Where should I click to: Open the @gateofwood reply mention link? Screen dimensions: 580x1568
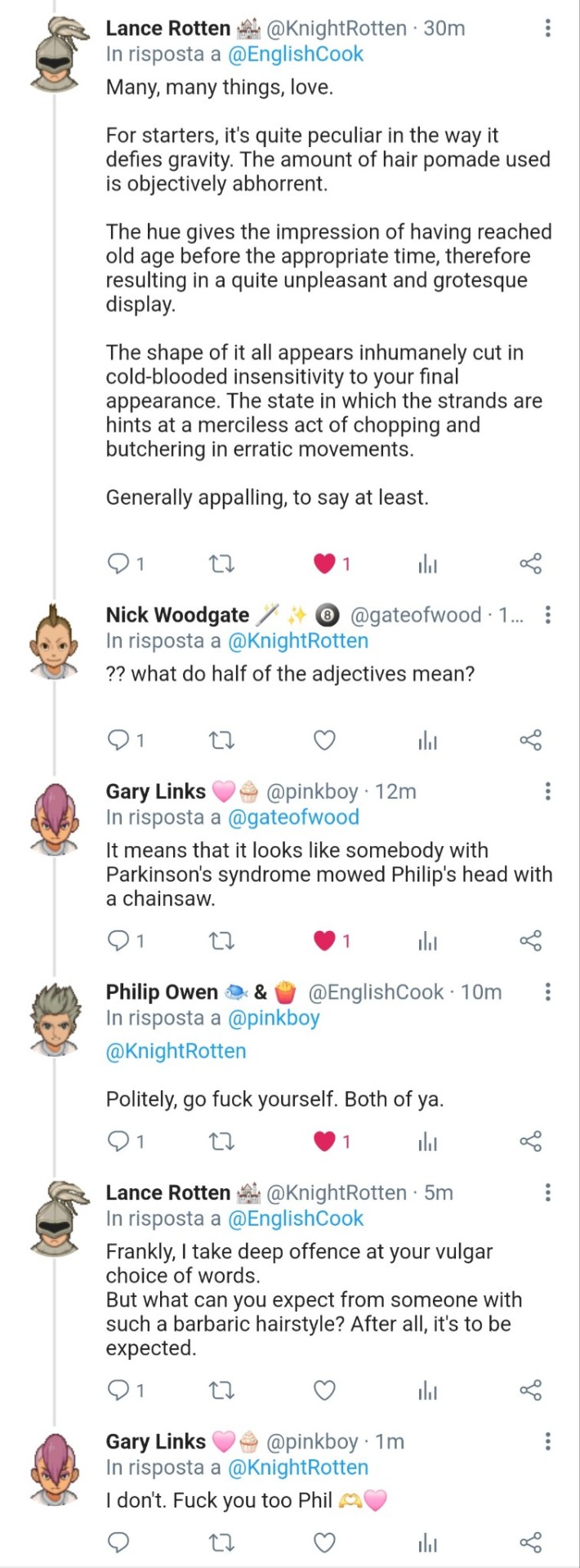click(x=293, y=817)
